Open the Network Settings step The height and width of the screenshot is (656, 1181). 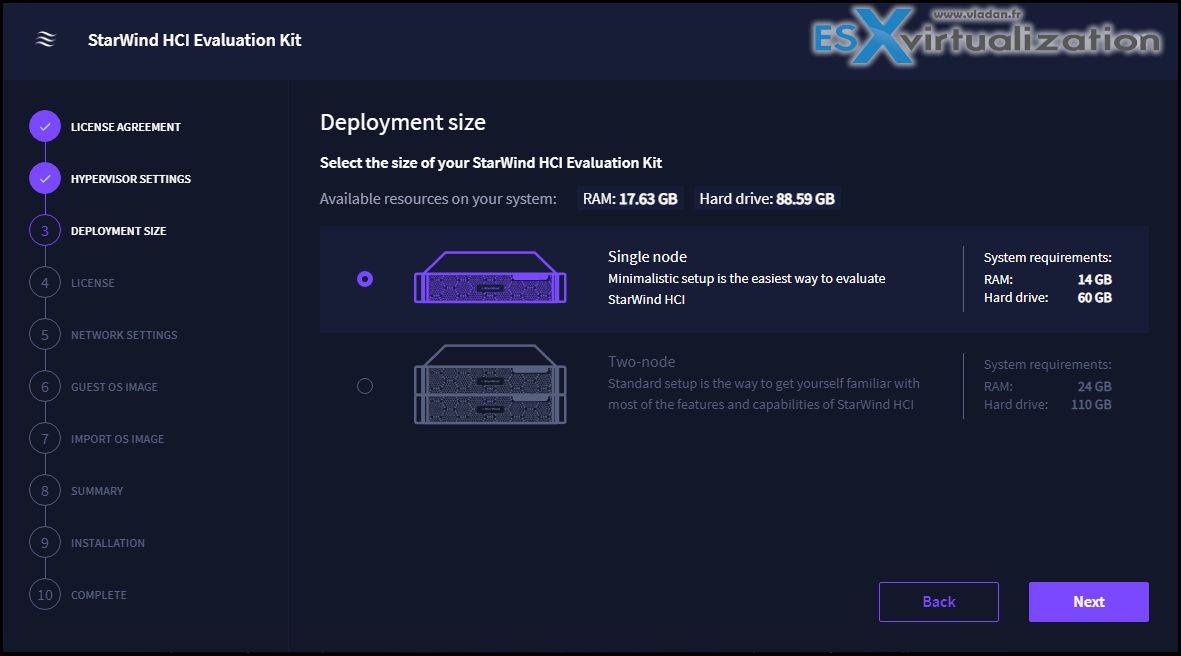click(x=124, y=335)
